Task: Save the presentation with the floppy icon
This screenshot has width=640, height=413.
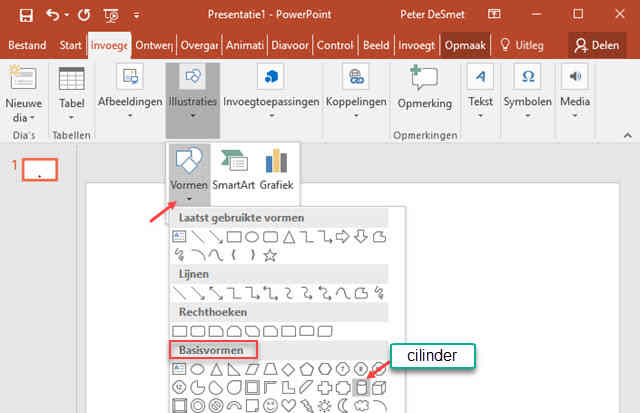Action: 26,15
